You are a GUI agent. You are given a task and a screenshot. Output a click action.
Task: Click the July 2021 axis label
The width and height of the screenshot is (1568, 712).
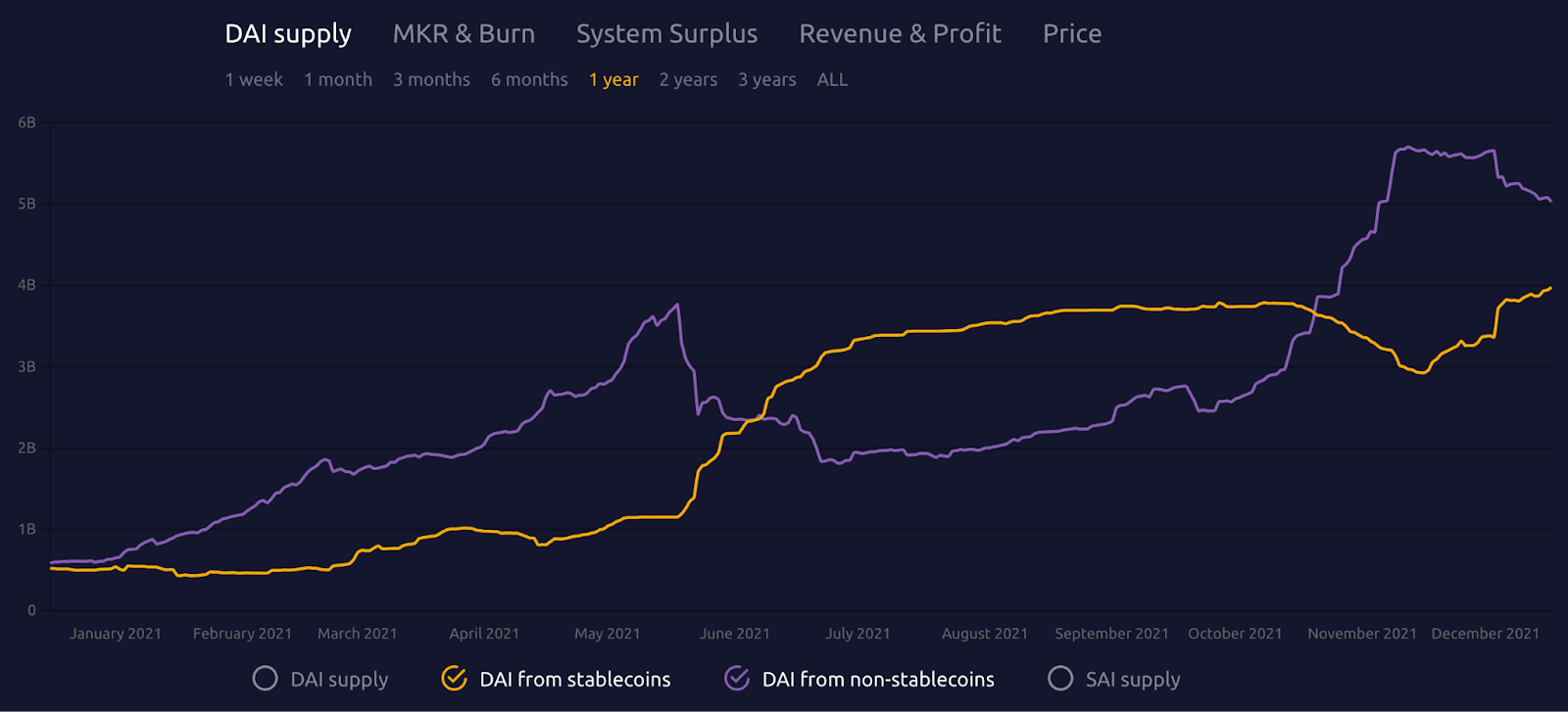coord(857,634)
